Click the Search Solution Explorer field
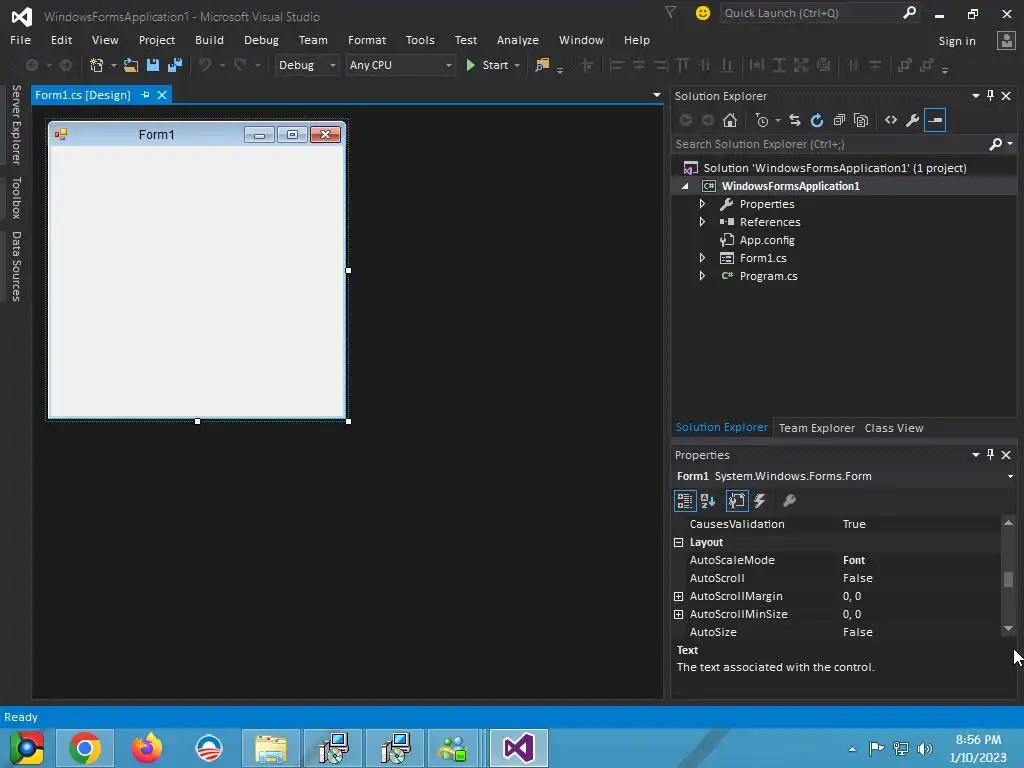The height and width of the screenshot is (768, 1024). coord(831,144)
